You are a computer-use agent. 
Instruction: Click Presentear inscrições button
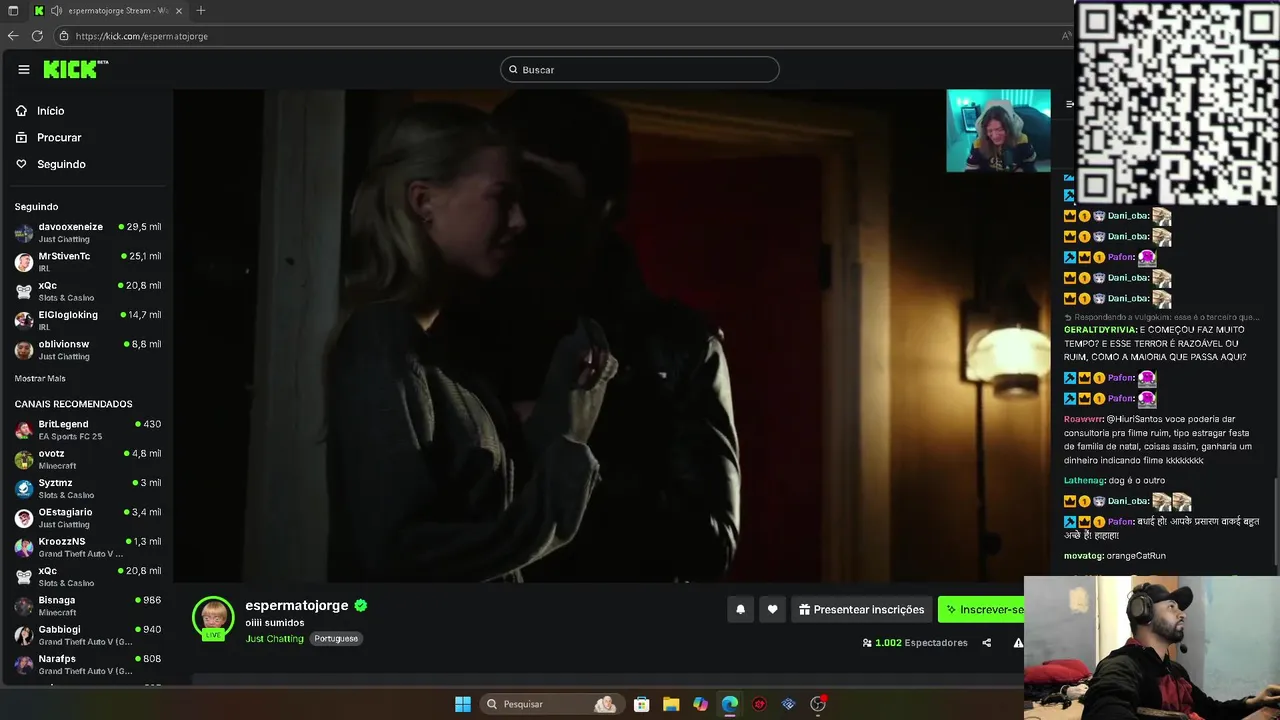click(861, 609)
